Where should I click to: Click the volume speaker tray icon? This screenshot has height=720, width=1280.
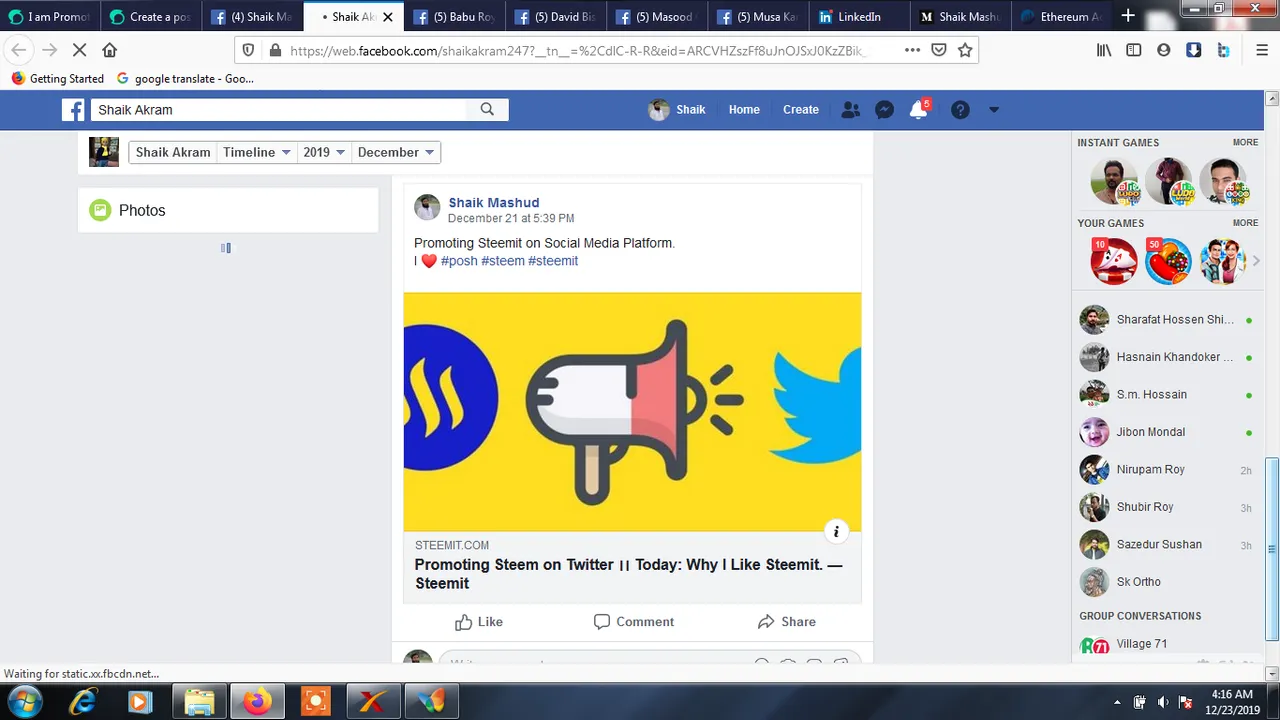point(1162,702)
